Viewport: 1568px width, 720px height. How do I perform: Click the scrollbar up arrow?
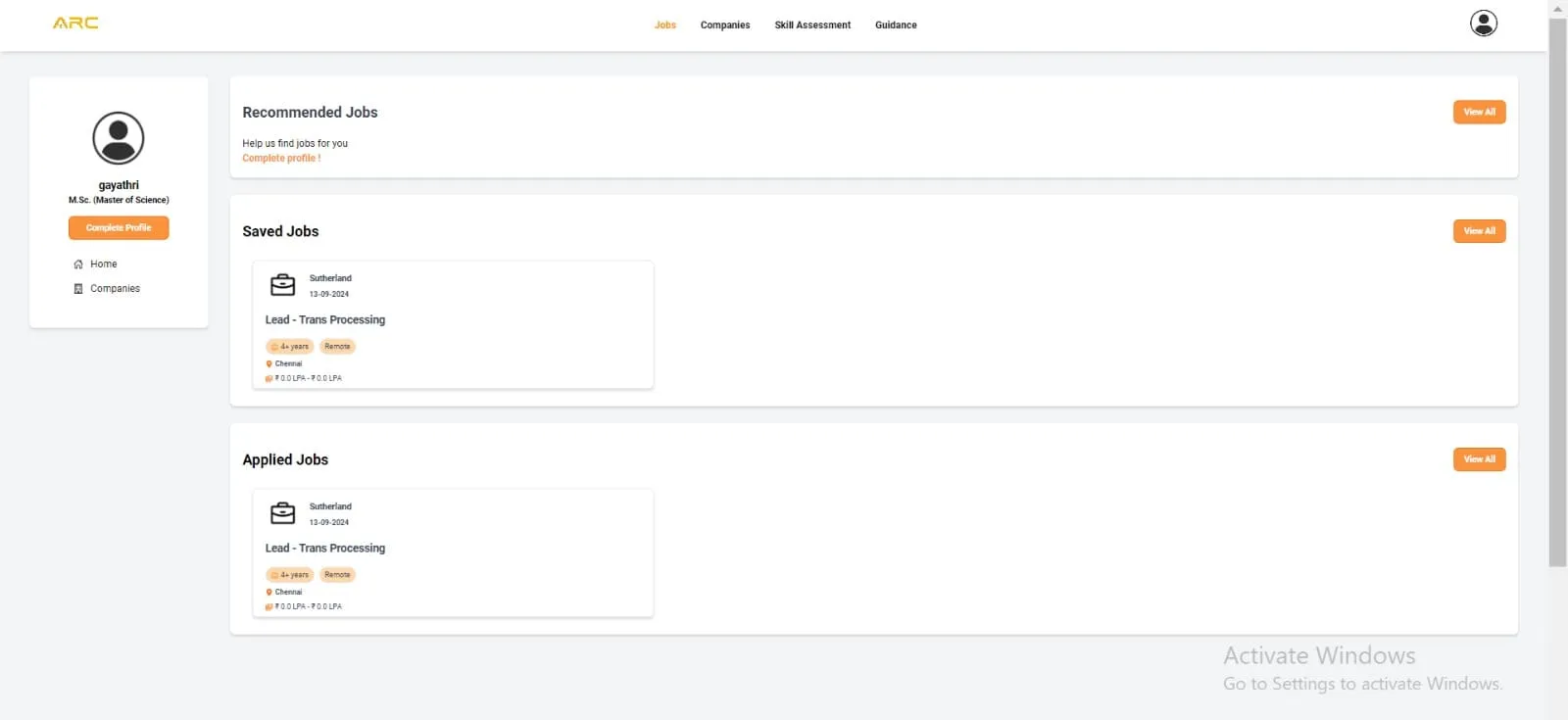[x=1558, y=9]
